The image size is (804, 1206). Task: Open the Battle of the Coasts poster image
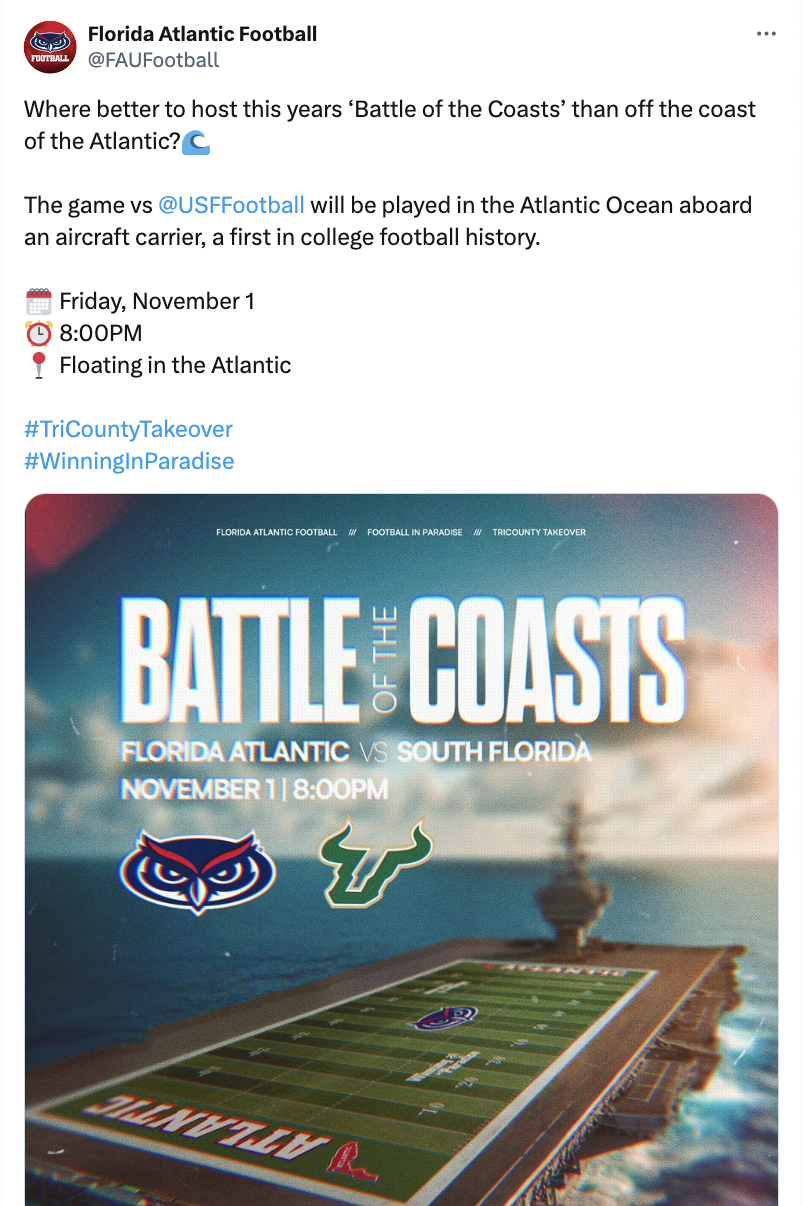coord(401,850)
